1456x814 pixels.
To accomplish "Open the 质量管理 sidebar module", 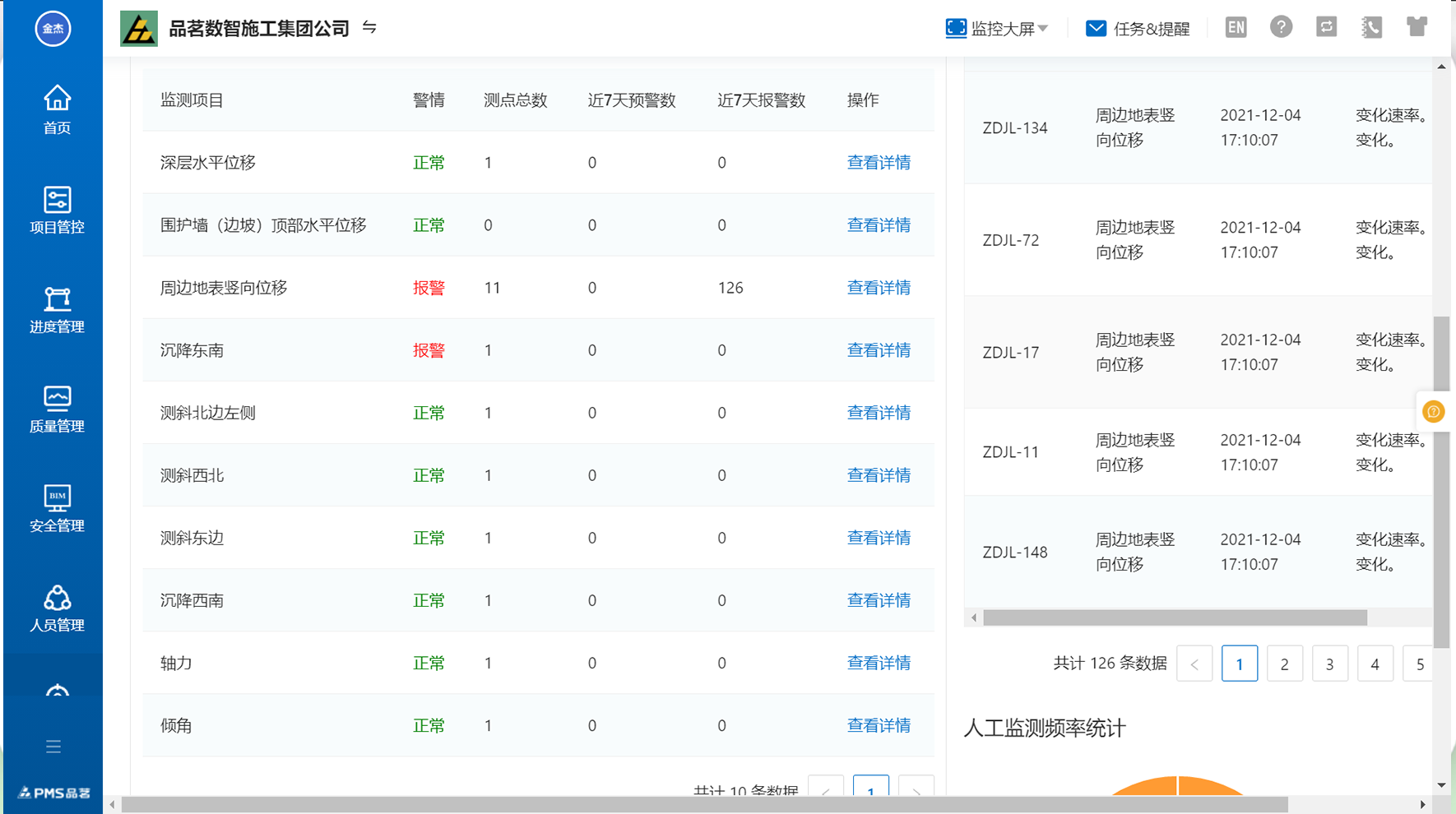I will [x=55, y=409].
